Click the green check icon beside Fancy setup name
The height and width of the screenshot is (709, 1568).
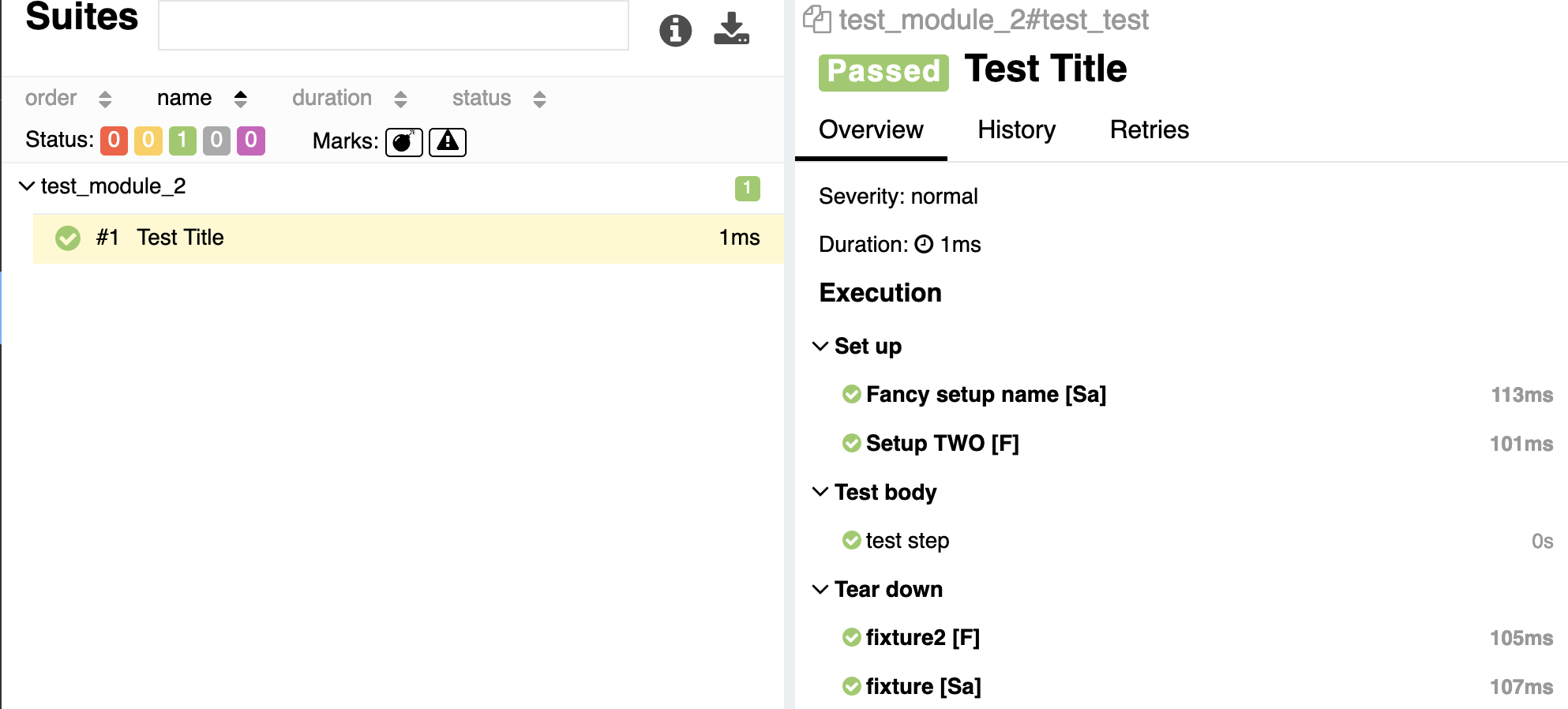tap(852, 394)
